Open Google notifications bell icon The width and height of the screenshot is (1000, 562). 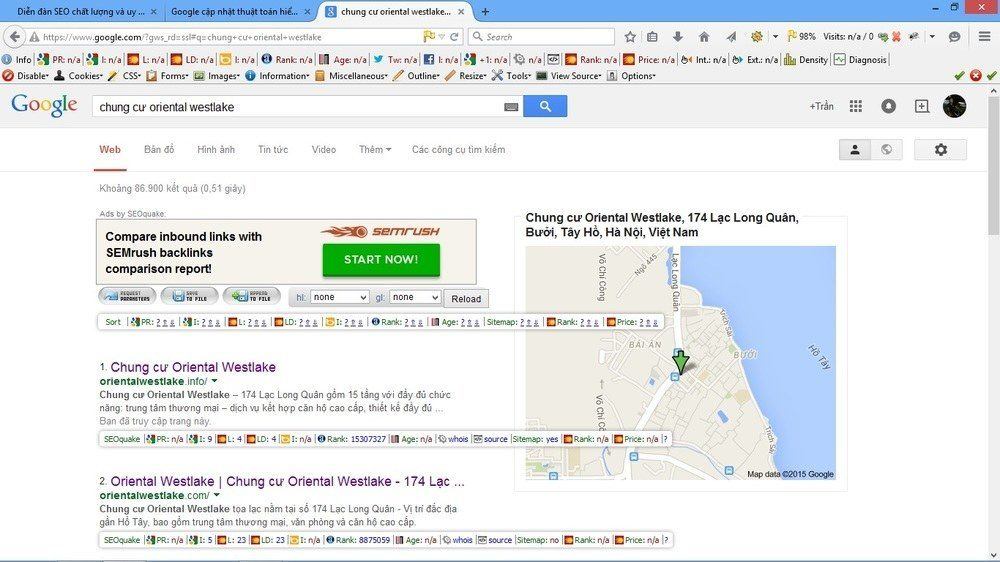pyautogui.click(x=888, y=107)
